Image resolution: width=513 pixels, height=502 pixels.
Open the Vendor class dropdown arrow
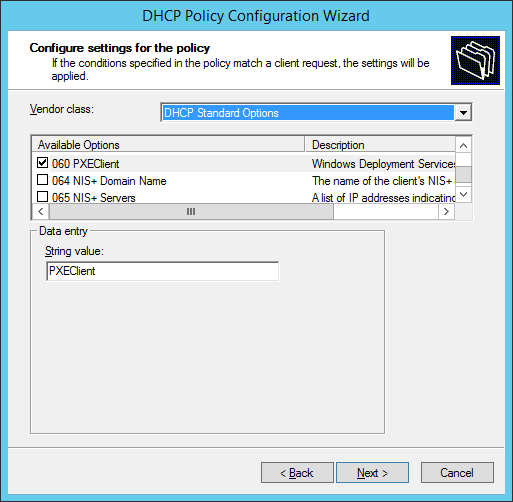pyautogui.click(x=463, y=113)
